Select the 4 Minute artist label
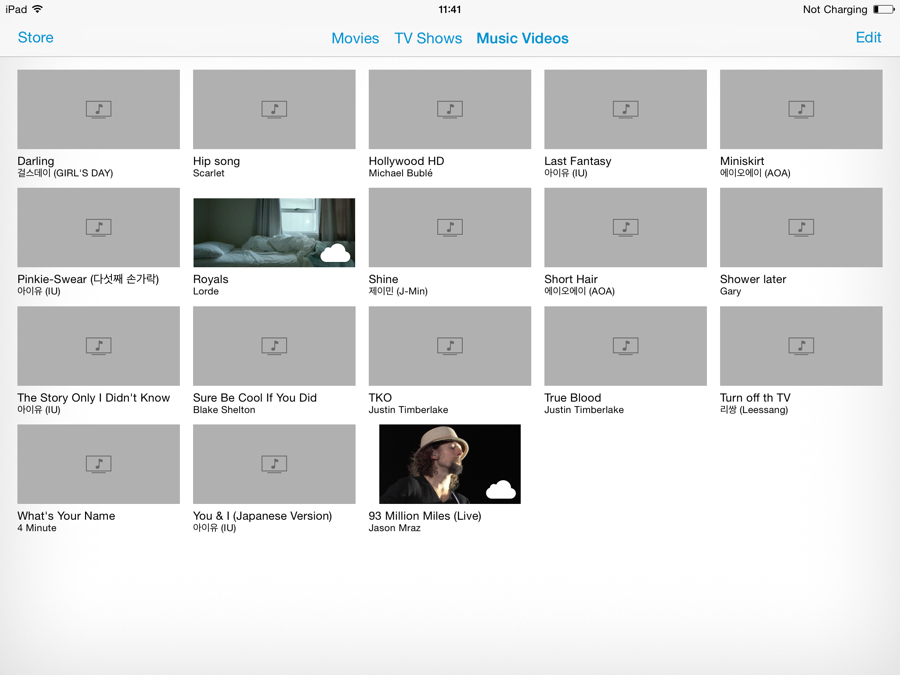The height and width of the screenshot is (675, 900). [x=37, y=528]
